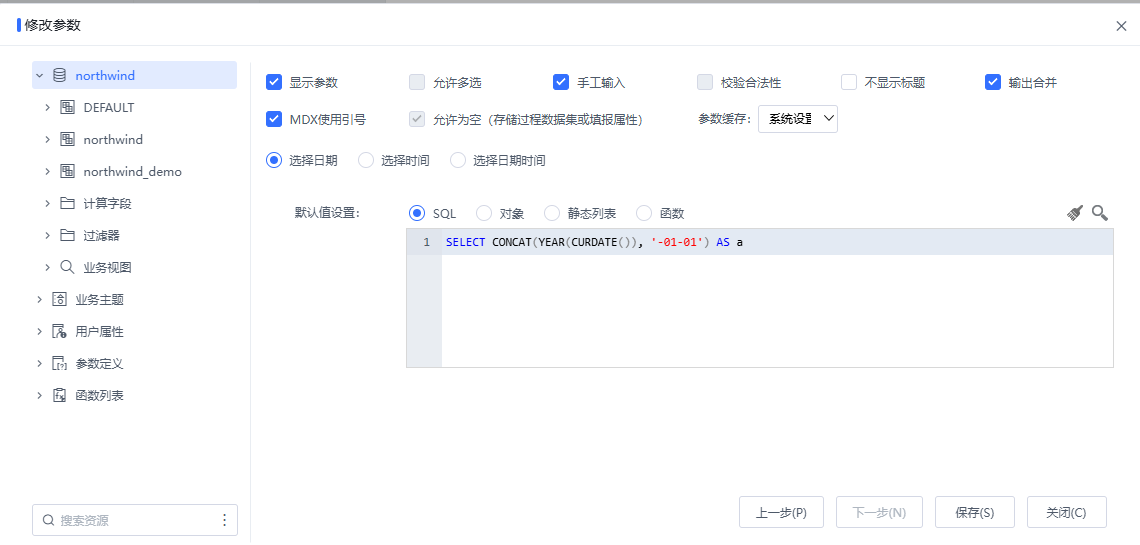Click the 过滤器 folder icon
Image resolution: width=1140 pixels, height=545 pixels.
(68, 235)
